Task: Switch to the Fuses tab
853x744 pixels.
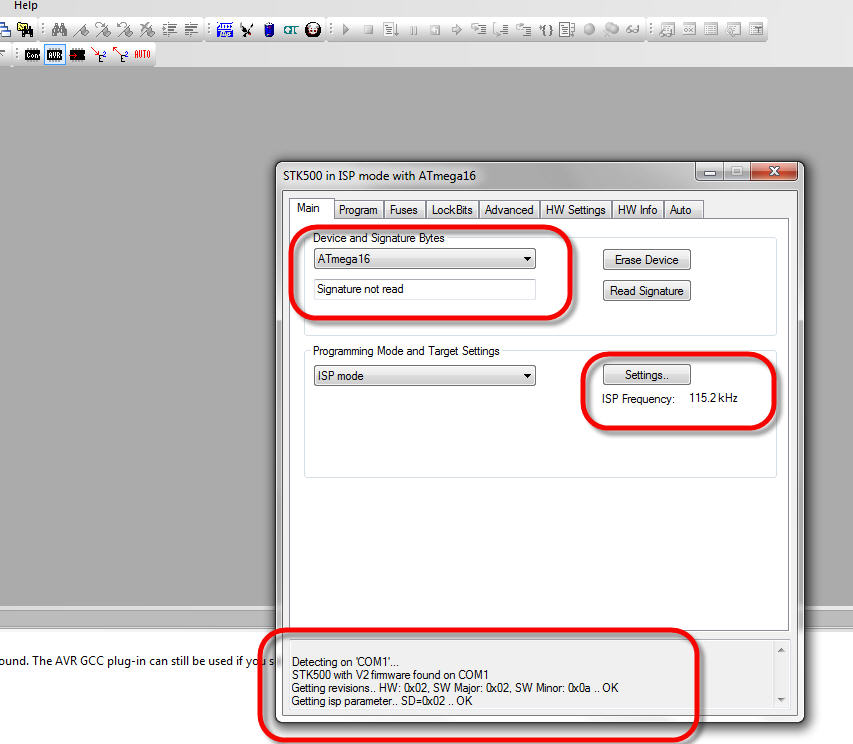Action: pyautogui.click(x=404, y=210)
